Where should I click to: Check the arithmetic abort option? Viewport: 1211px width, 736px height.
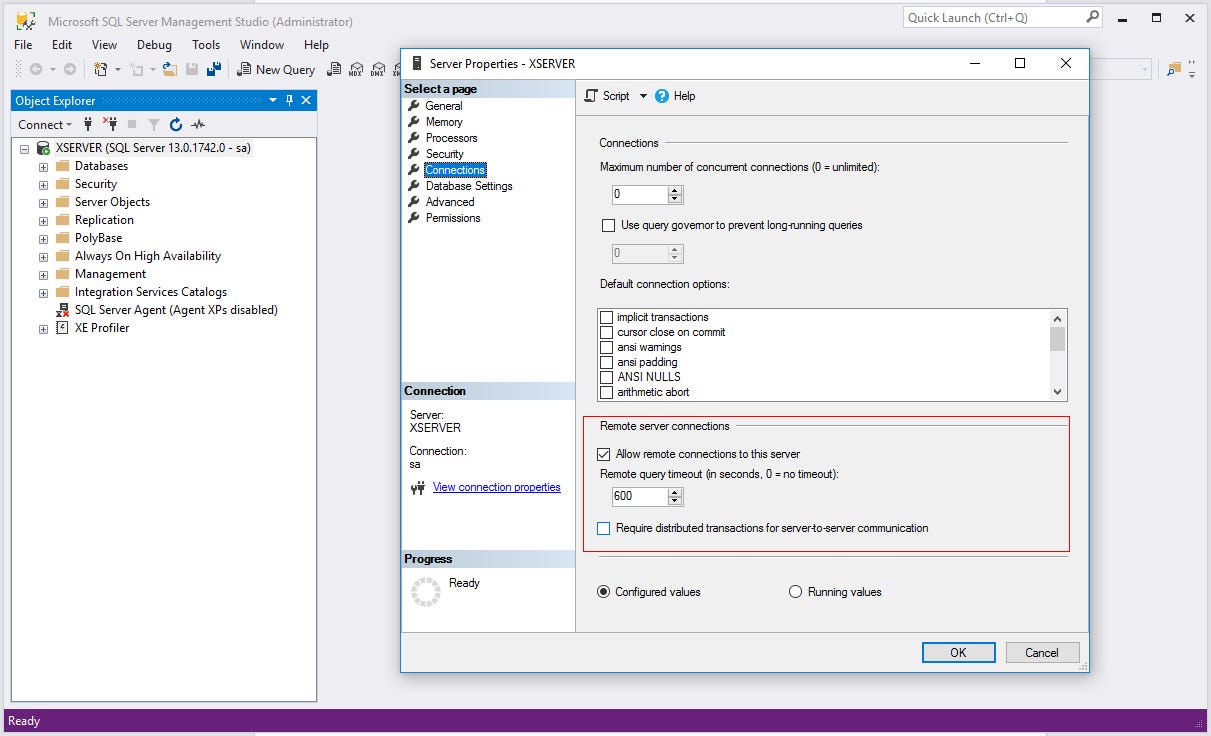[x=606, y=392]
